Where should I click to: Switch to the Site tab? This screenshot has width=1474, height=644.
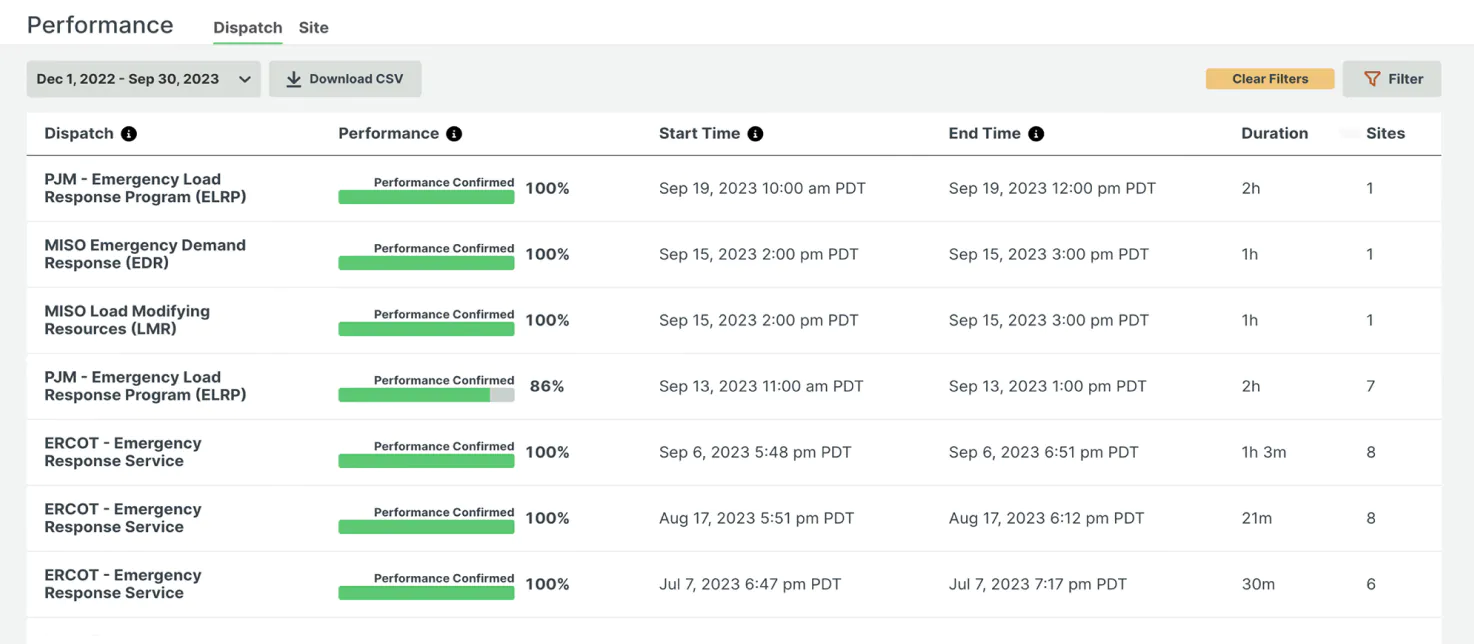313,28
